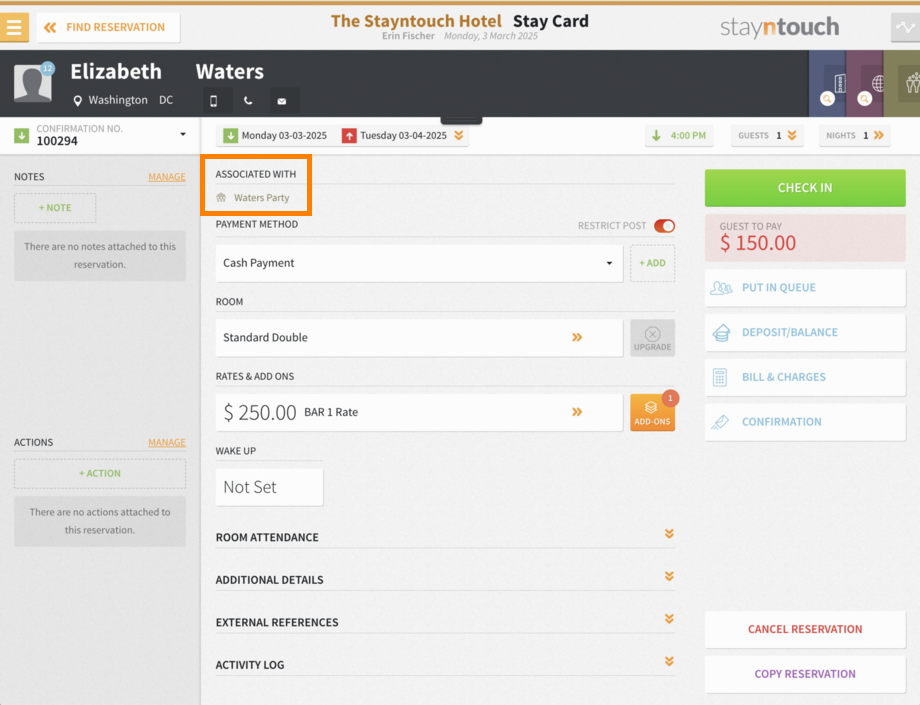Open the hamburger main menu
The image size is (920, 705).
[x=14, y=27]
